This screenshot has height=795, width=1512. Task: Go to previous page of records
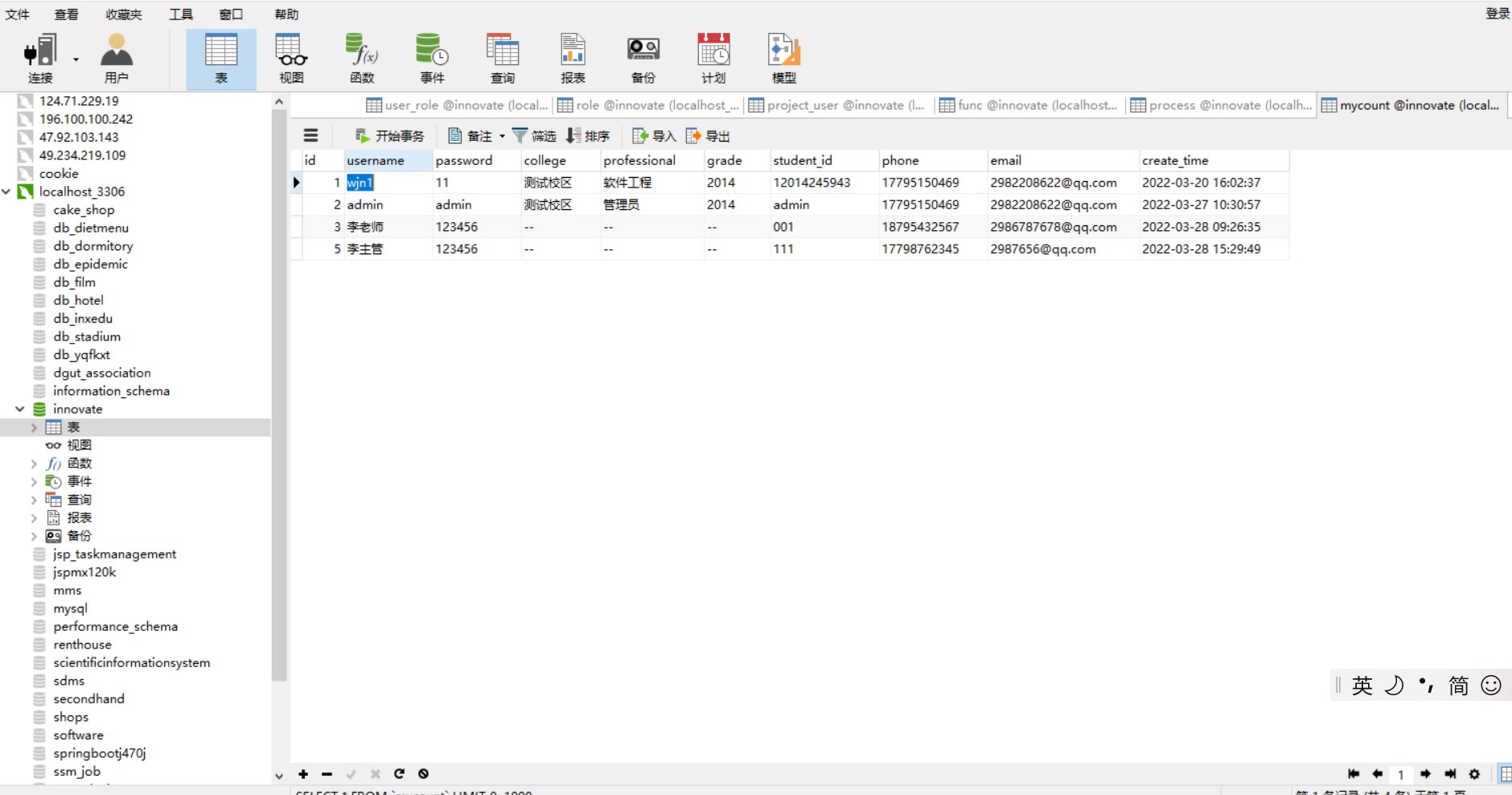click(x=1378, y=774)
